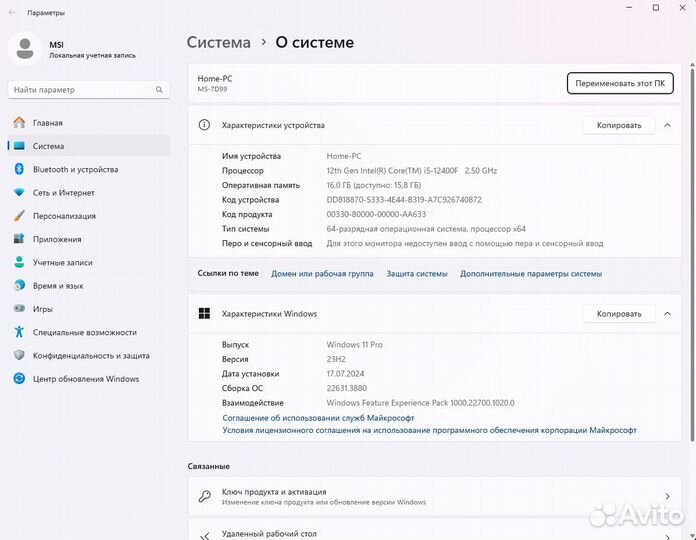Click product code 00330-80000-00000-AA633
696x540 pixels.
tap(376, 214)
